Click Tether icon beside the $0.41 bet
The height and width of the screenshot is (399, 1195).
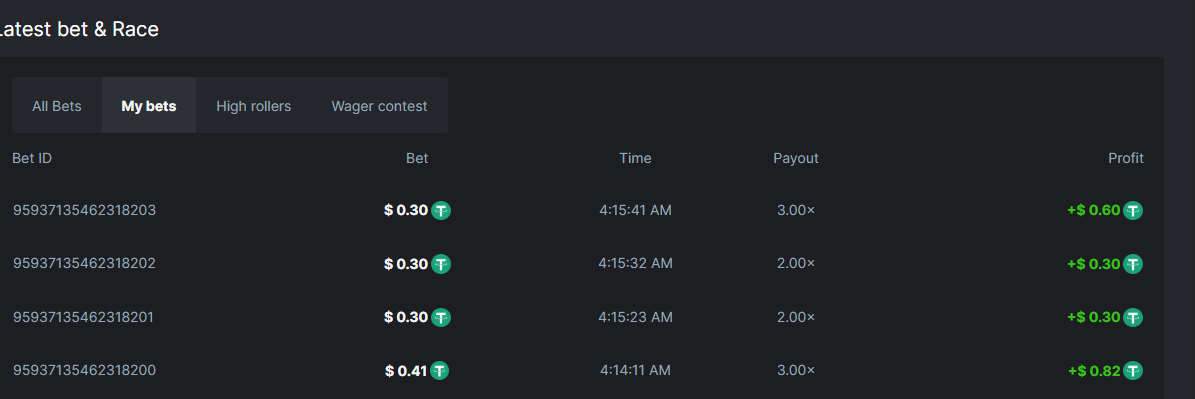(x=440, y=371)
